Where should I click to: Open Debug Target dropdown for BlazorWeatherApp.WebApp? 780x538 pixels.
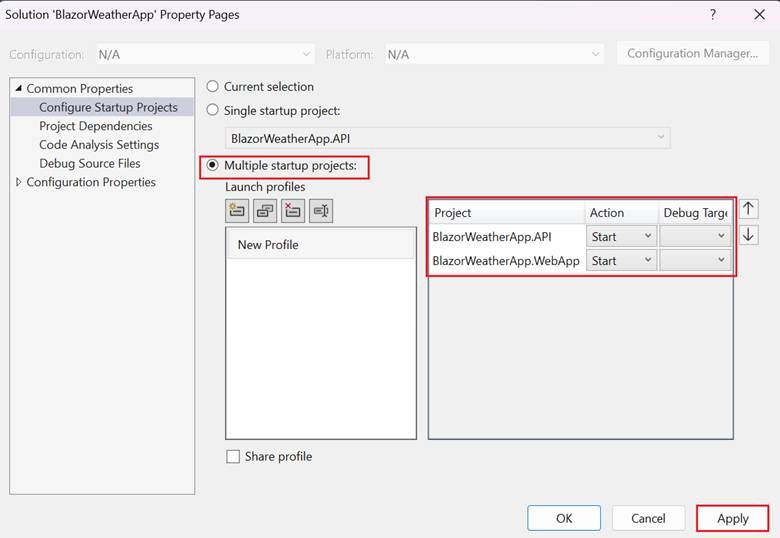point(695,261)
